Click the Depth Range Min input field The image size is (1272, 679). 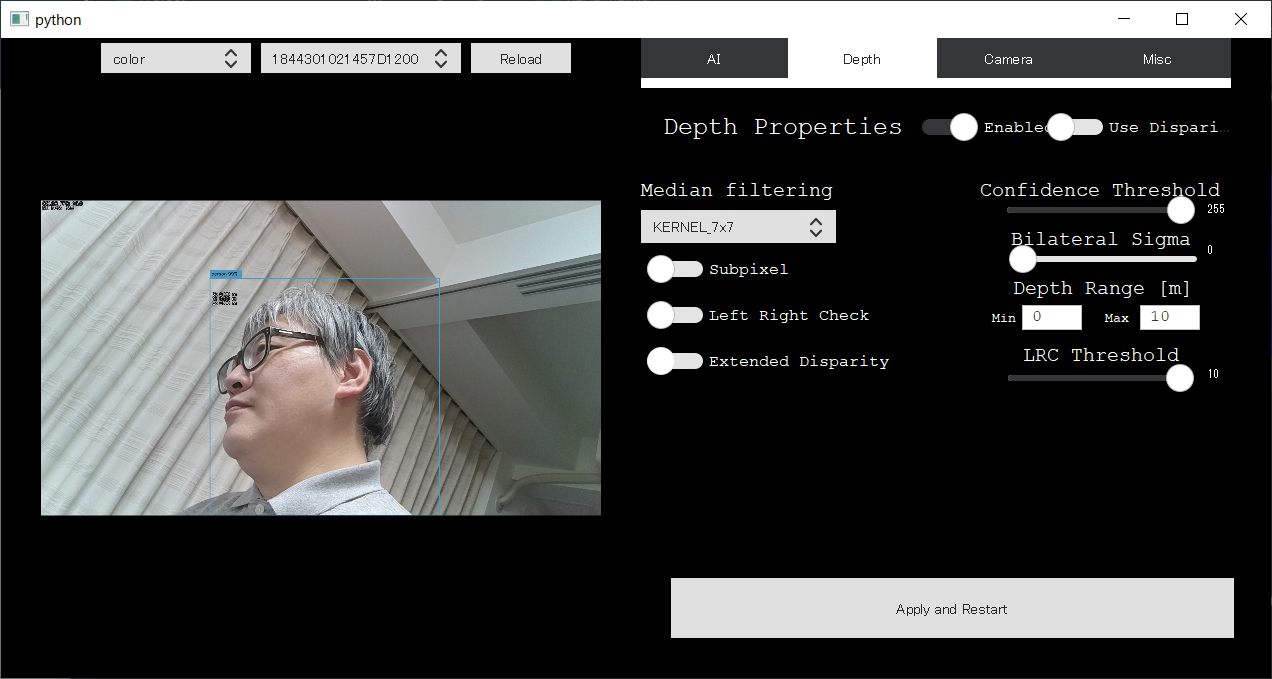pos(1051,317)
